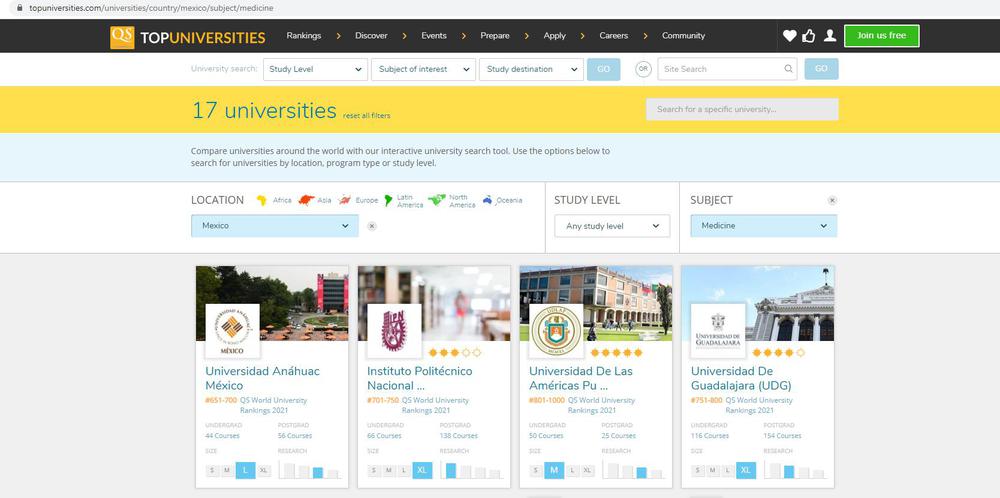Open the Subject of interest dropdown
Screen dimensions: 1000x498
tap(423, 69)
